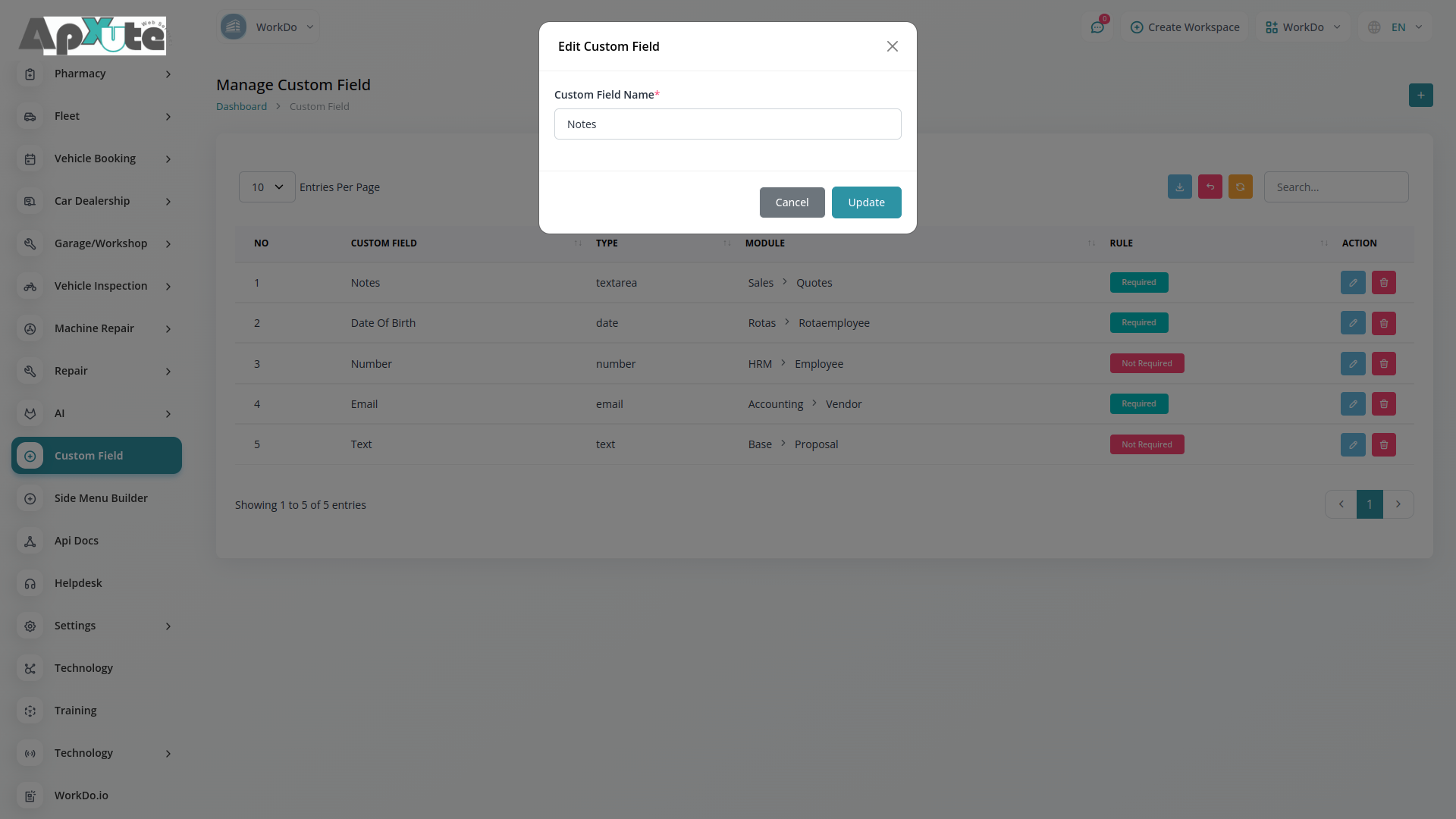Click delete icon for Text row
1456x819 pixels.
[x=1383, y=445]
